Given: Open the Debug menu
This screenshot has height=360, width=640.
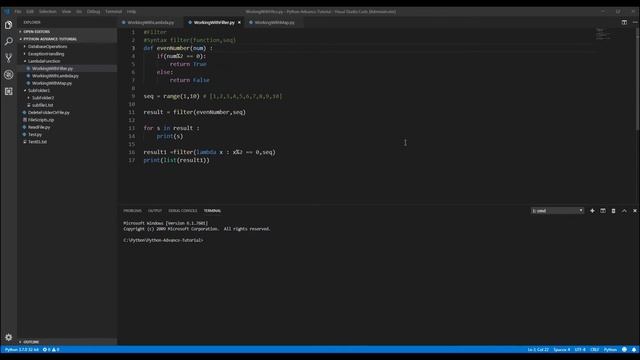Looking at the screenshot, I should point(93,11).
